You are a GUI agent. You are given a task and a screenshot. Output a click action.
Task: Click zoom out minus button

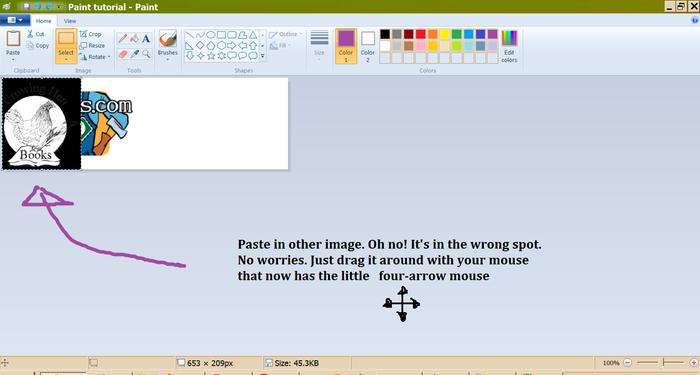628,363
